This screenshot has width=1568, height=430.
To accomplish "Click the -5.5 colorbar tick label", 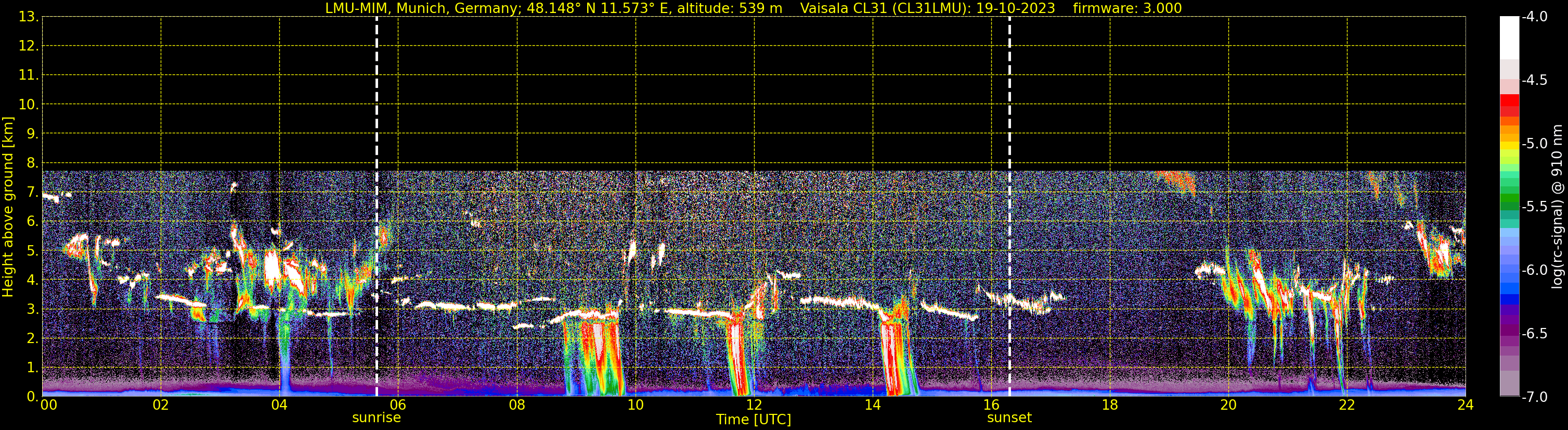I will click(1534, 207).
